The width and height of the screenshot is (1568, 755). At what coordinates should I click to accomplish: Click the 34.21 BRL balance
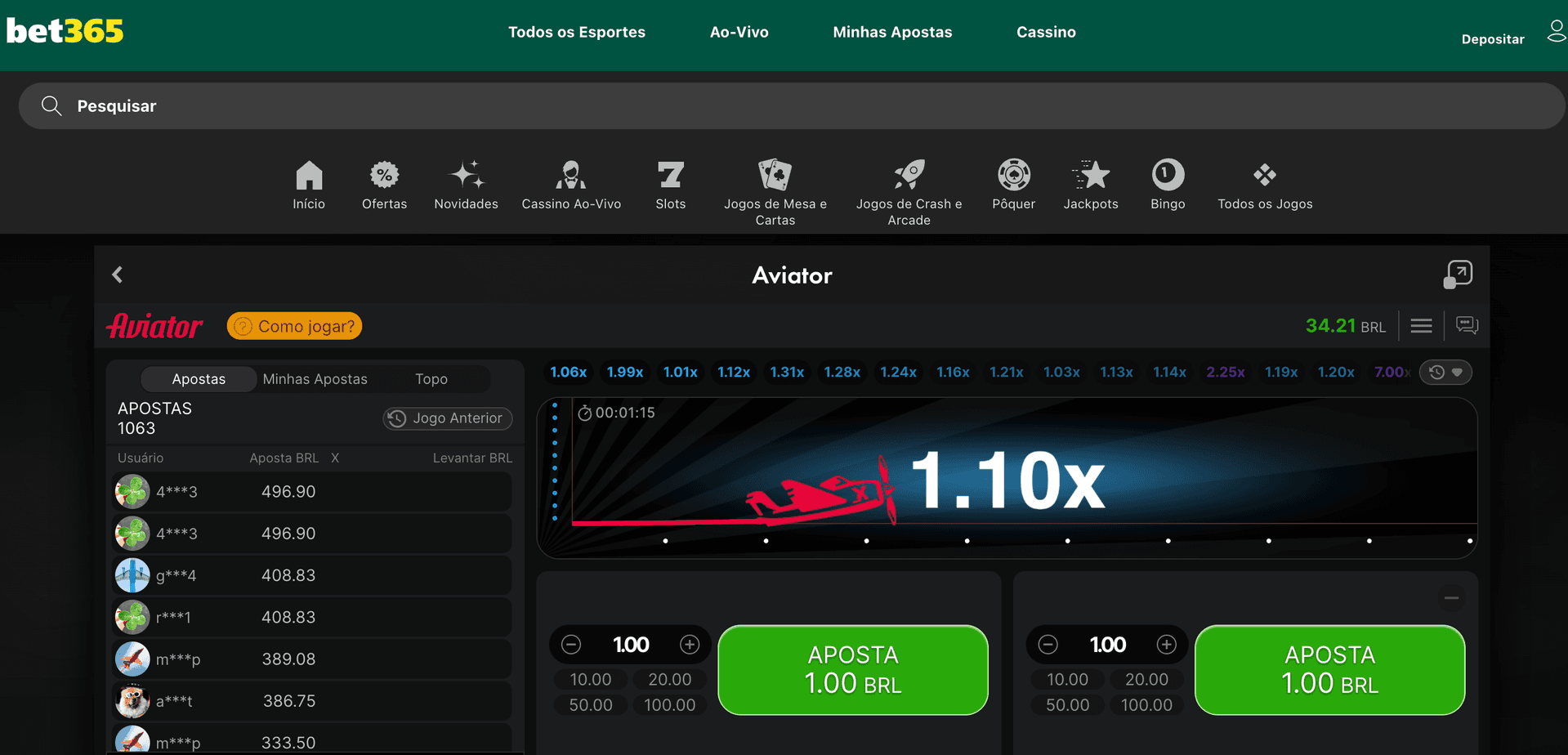[x=1345, y=326]
